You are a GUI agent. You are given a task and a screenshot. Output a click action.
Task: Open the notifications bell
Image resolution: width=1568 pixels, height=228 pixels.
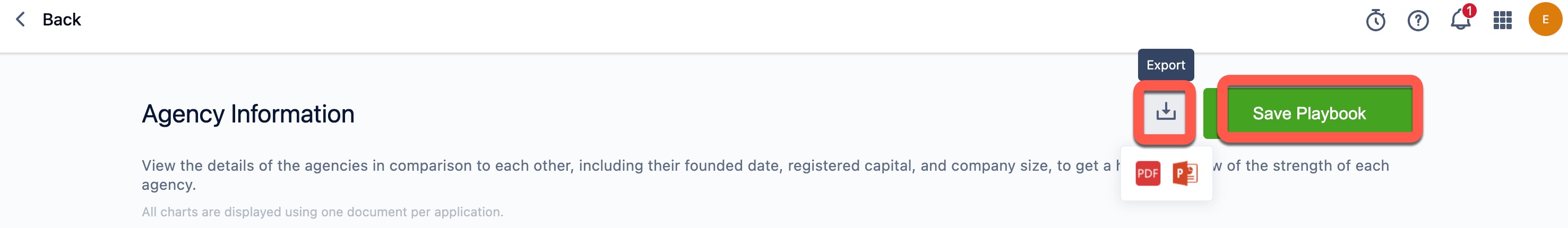1459,22
